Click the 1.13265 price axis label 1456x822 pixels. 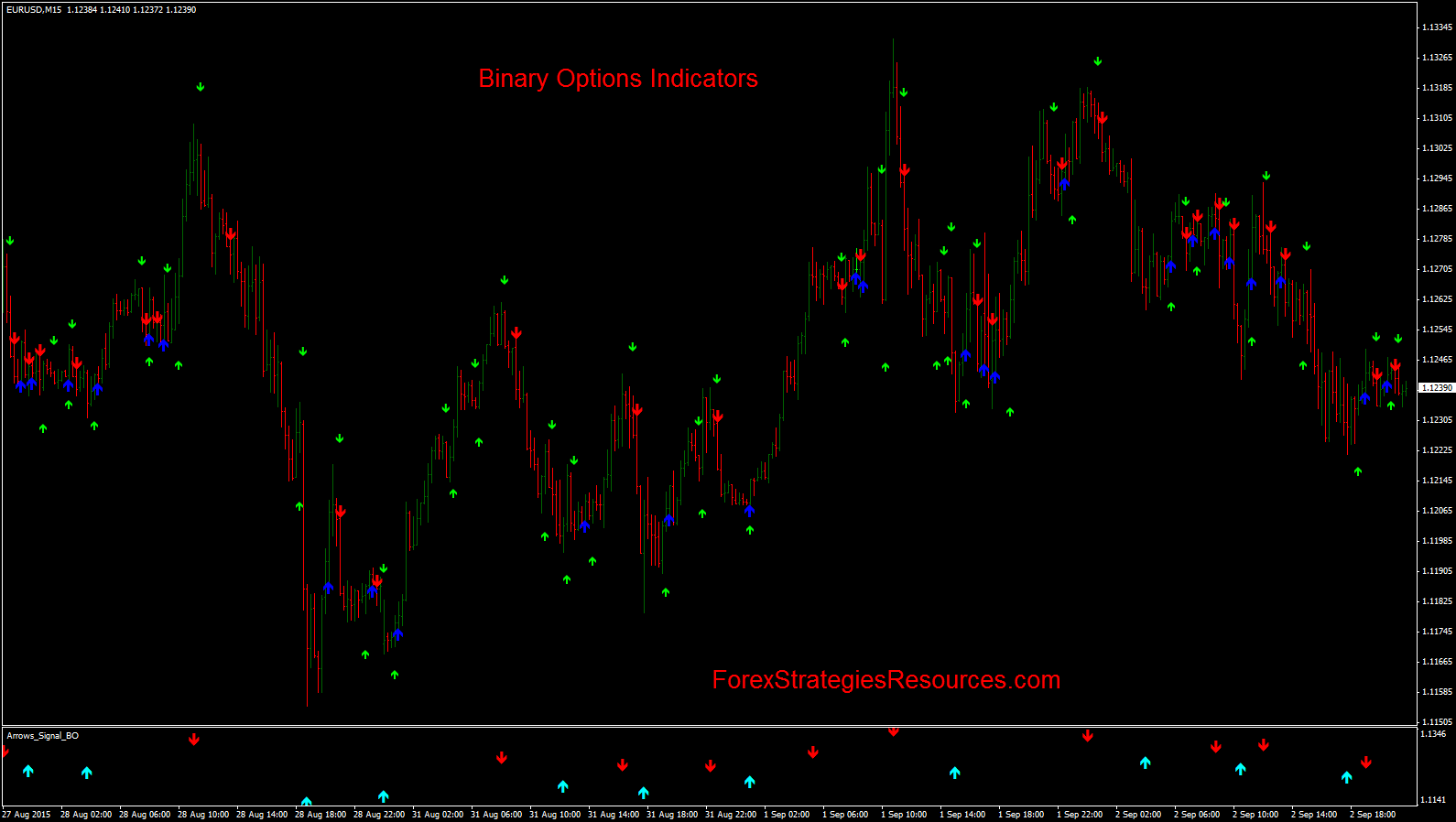[x=1437, y=58]
